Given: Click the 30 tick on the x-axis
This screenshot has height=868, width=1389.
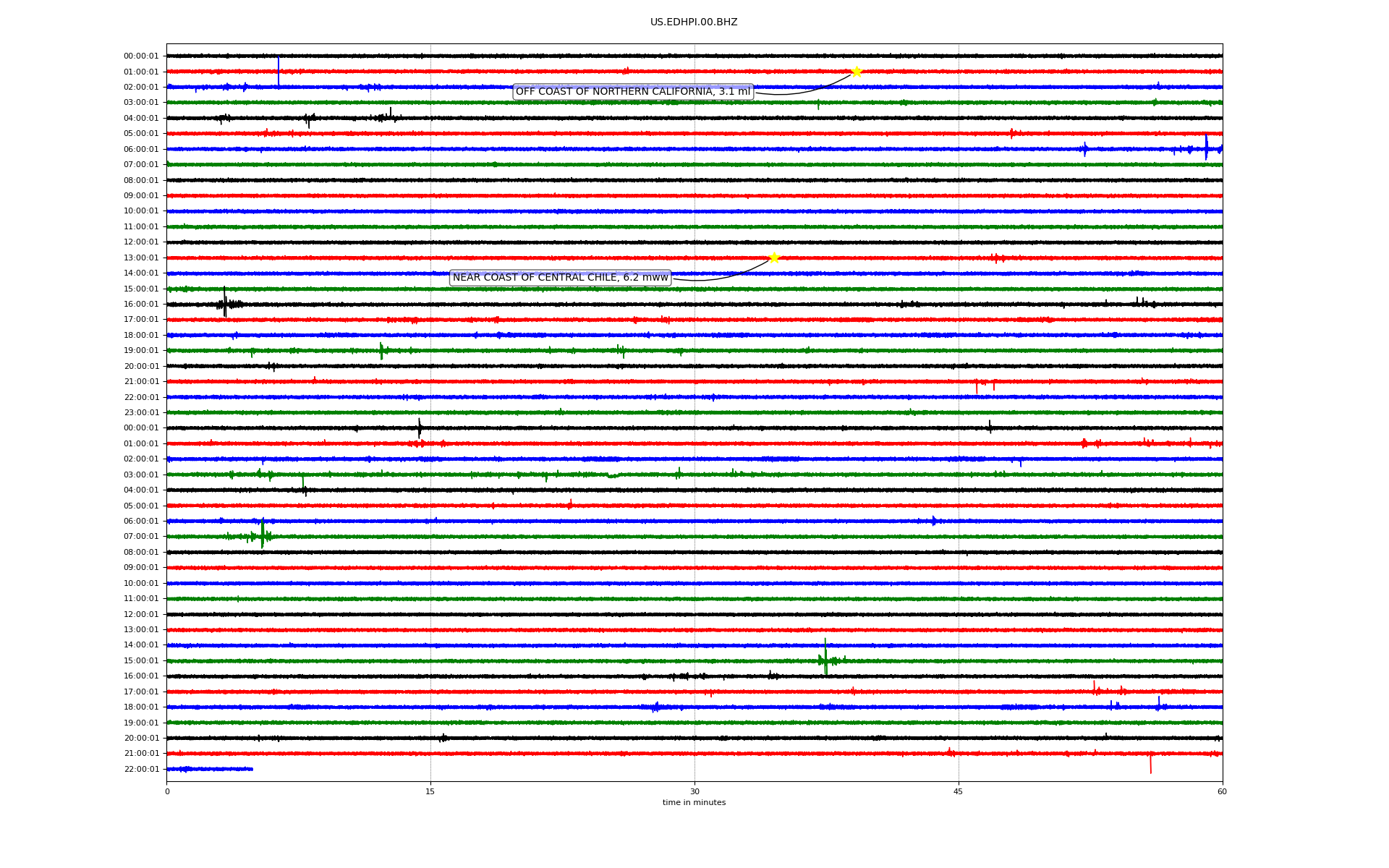Looking at the screenshot, I should tap(694, 791).
